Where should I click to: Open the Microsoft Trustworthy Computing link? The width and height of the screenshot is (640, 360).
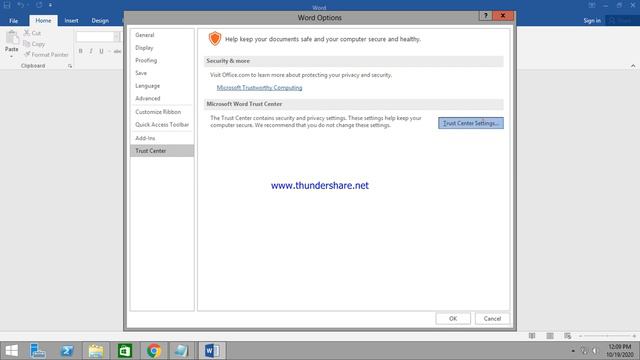click(x=259, y=88)
